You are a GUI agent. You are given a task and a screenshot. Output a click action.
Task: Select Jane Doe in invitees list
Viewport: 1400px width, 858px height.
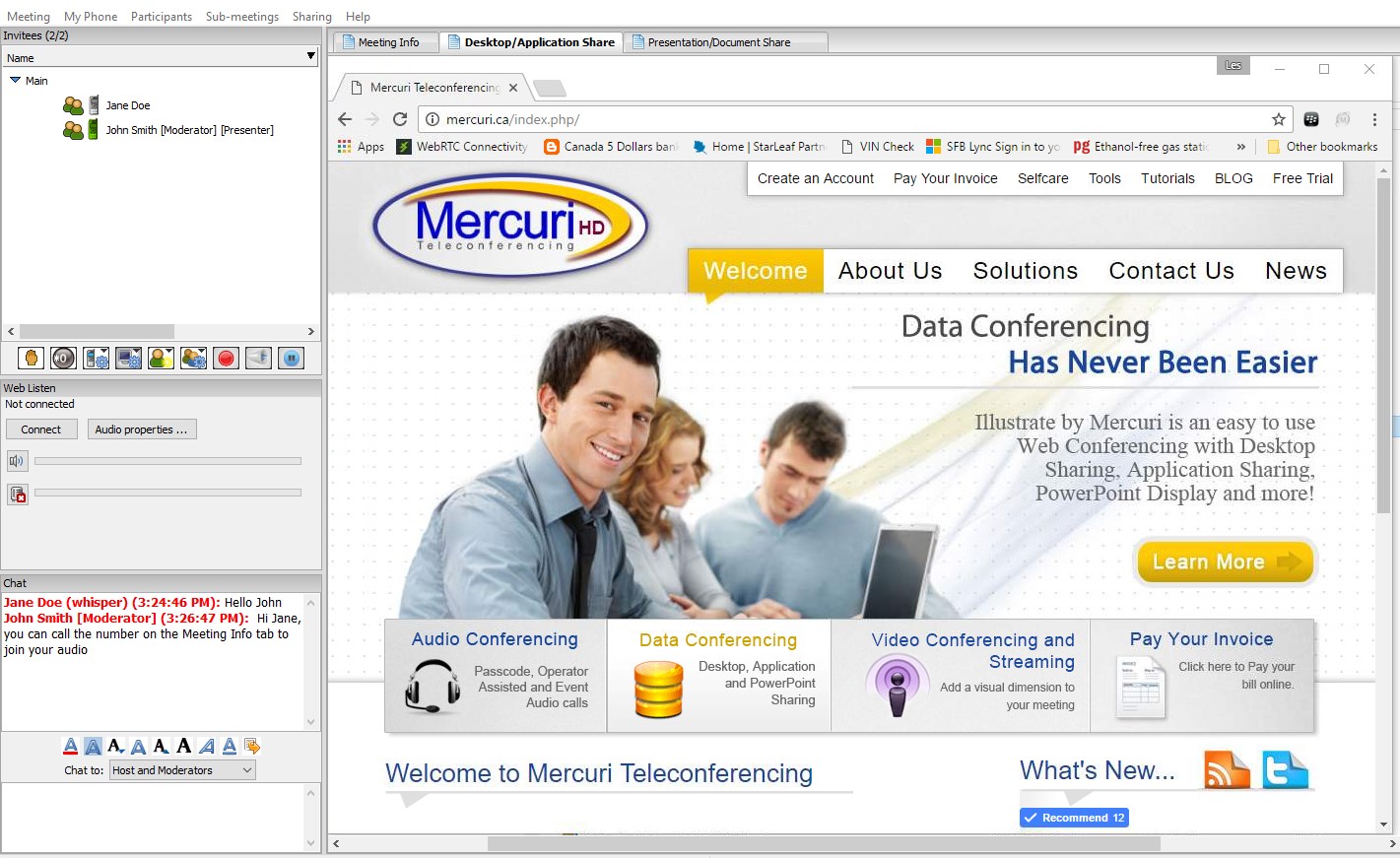[x=128, y=105]
